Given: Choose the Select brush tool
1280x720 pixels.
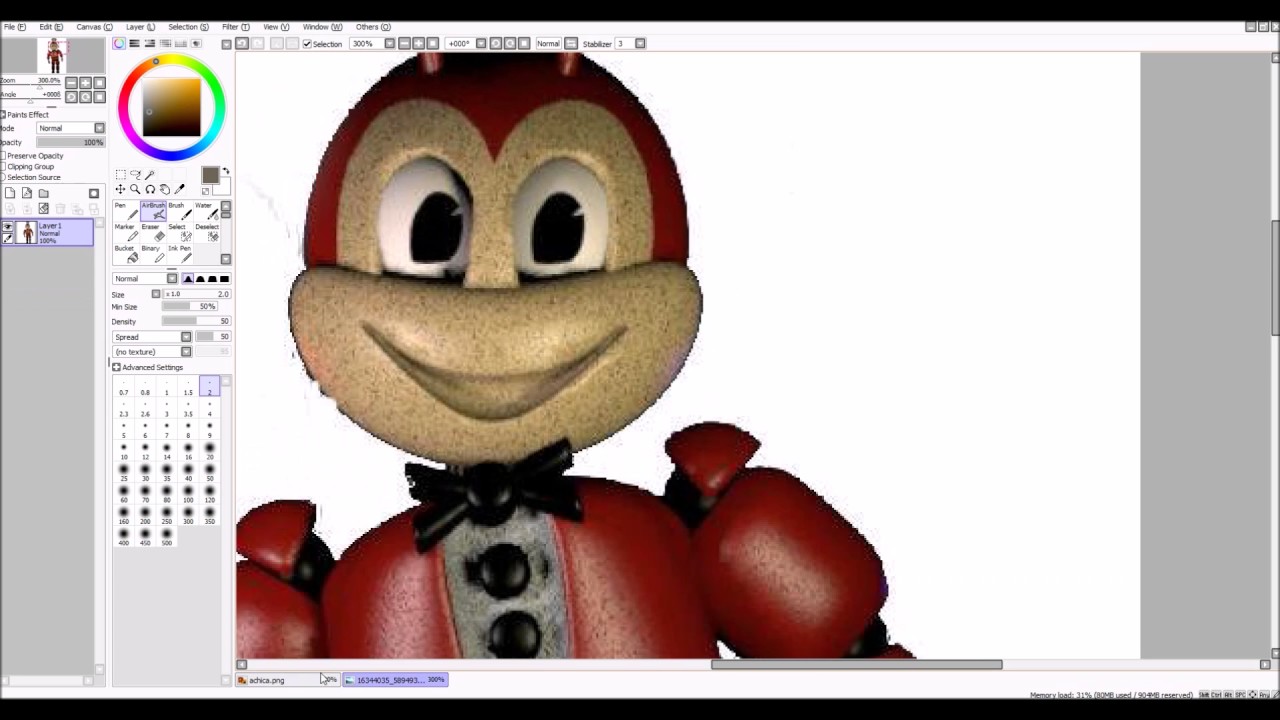Looking at the screenshot, I should click(x=179, y=232).
